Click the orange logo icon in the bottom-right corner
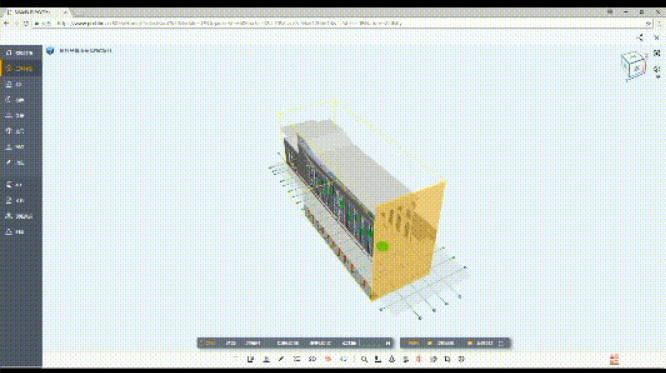666x373 pixels. pyautogui.click(x=614, y=359)
